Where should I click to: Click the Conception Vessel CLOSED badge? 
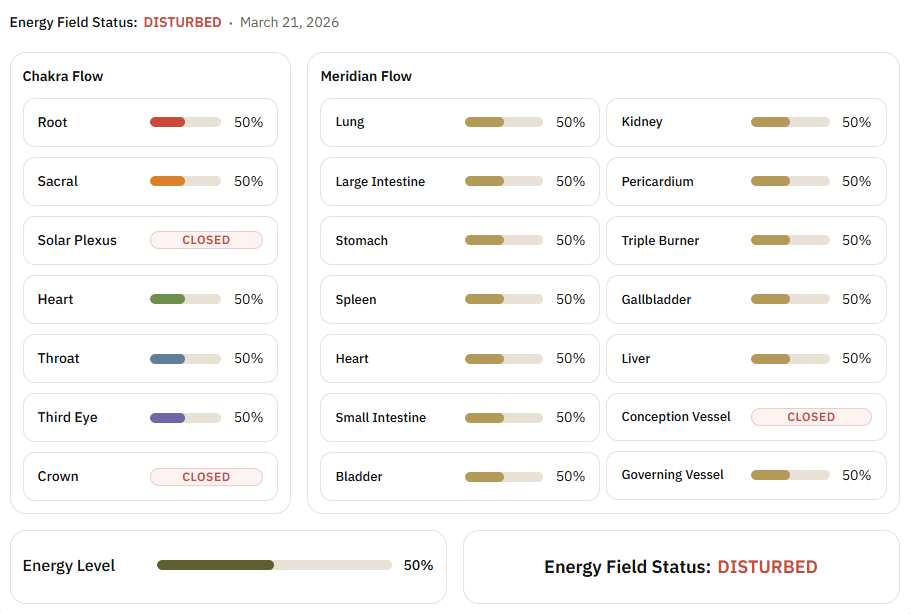(x=810, y=417)
